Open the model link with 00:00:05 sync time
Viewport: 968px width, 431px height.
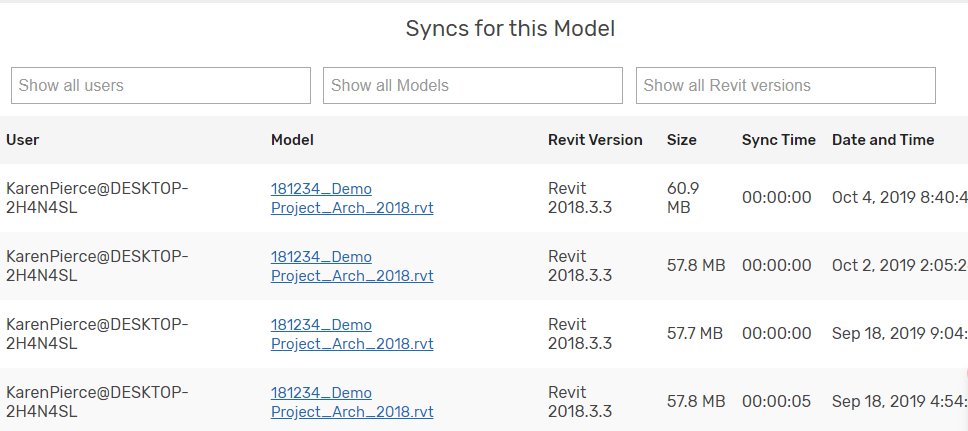pyautogui.click(x=352, y=402)
